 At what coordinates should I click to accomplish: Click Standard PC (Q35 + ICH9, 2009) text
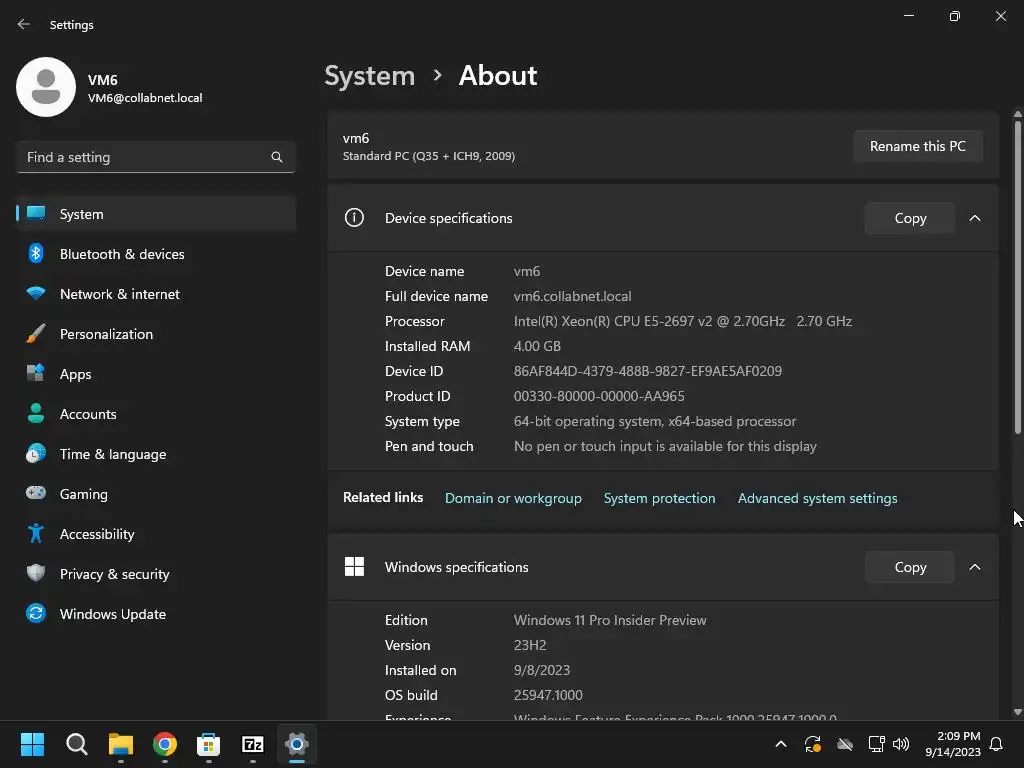point(428,156)
